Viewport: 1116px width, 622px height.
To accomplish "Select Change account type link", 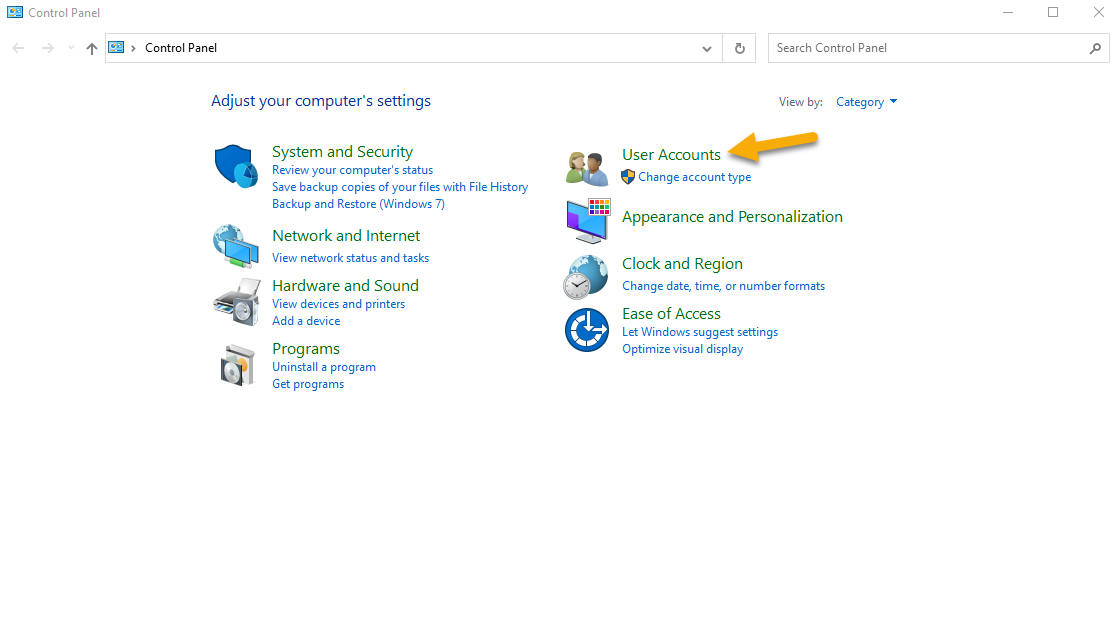I will tap(694, 177).
